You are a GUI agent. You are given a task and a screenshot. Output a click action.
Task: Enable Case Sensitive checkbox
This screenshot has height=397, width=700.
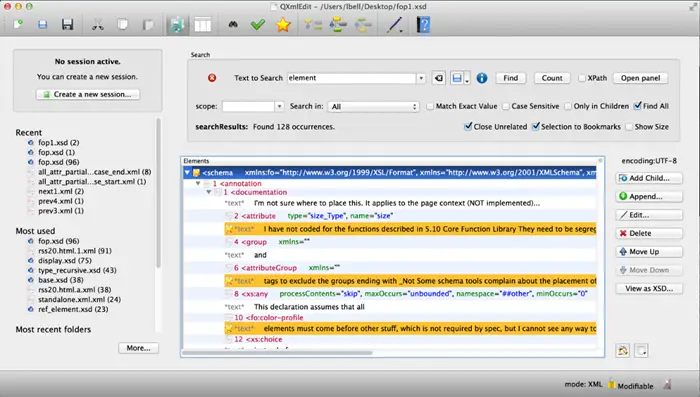click(x=506, y=106)
